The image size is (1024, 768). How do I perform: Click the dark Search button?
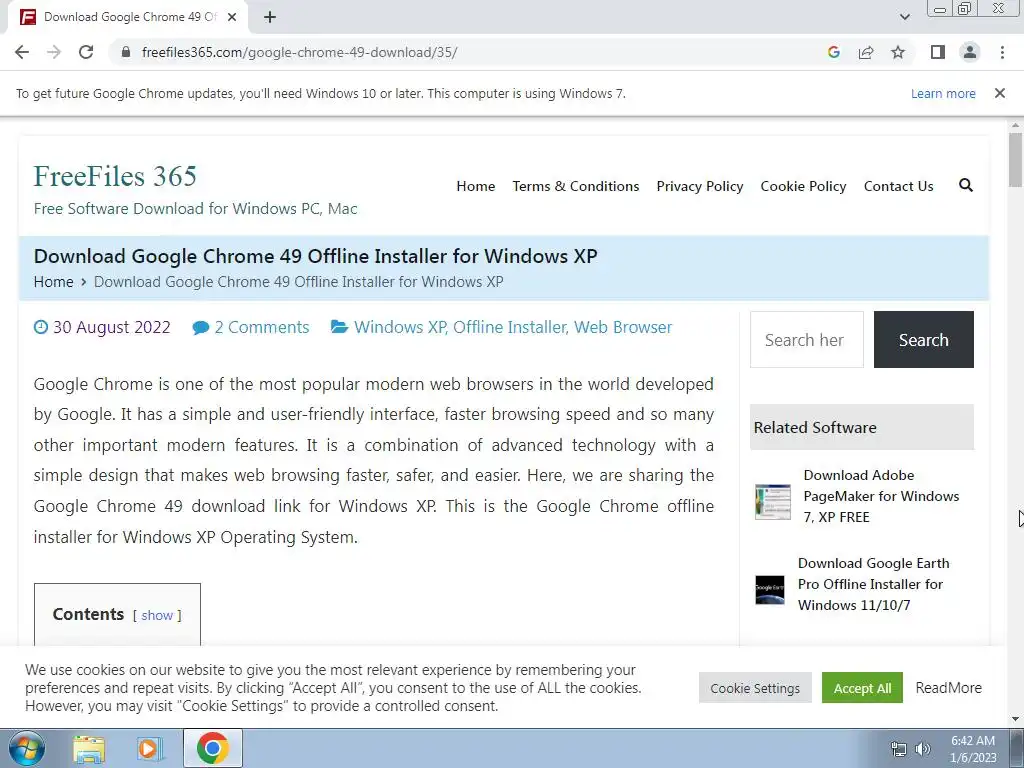[x=923, y=340]
